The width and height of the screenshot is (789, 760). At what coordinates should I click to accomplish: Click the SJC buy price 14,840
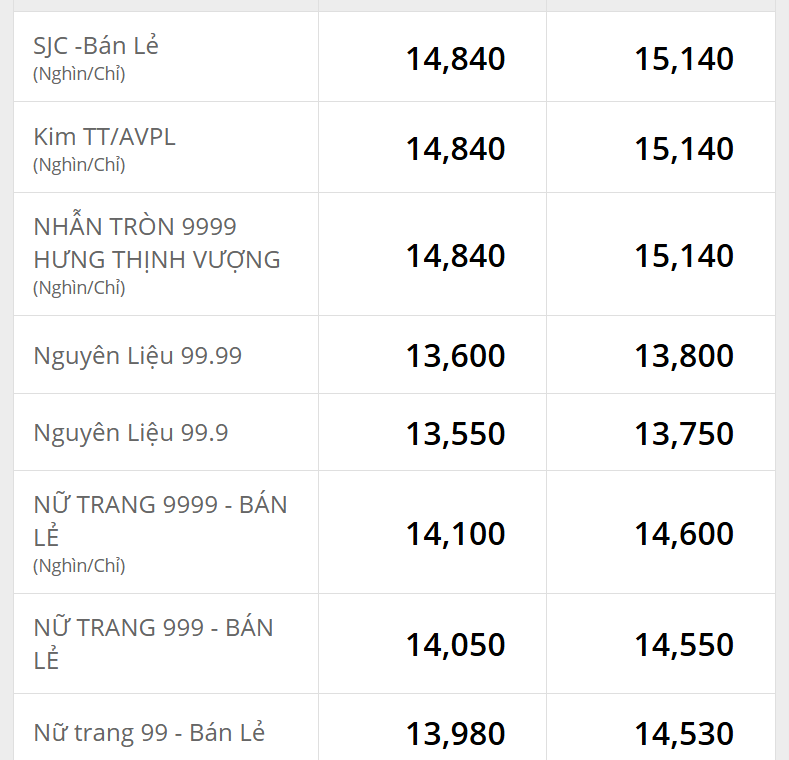coord(455,59)
